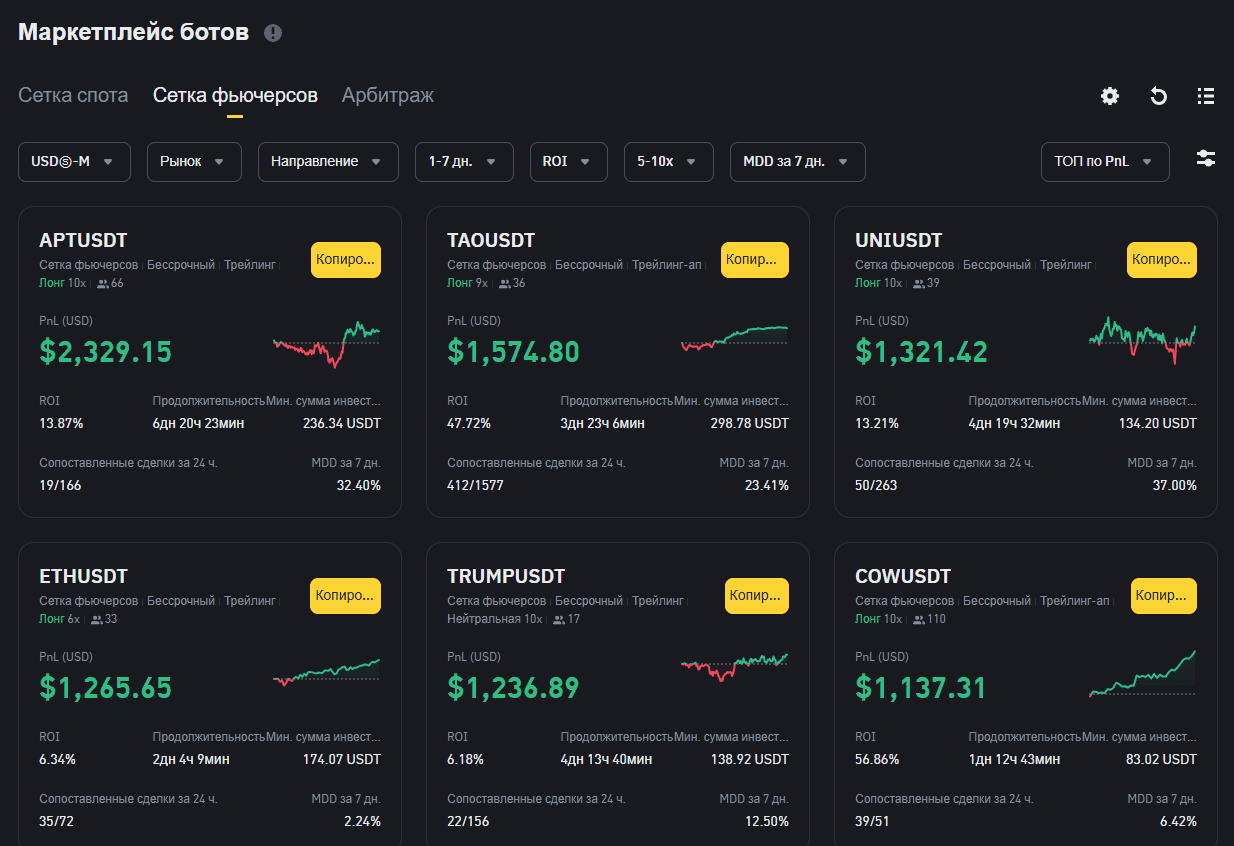
Task: Open the ROI filter dropdown
Action: (569, 162)
